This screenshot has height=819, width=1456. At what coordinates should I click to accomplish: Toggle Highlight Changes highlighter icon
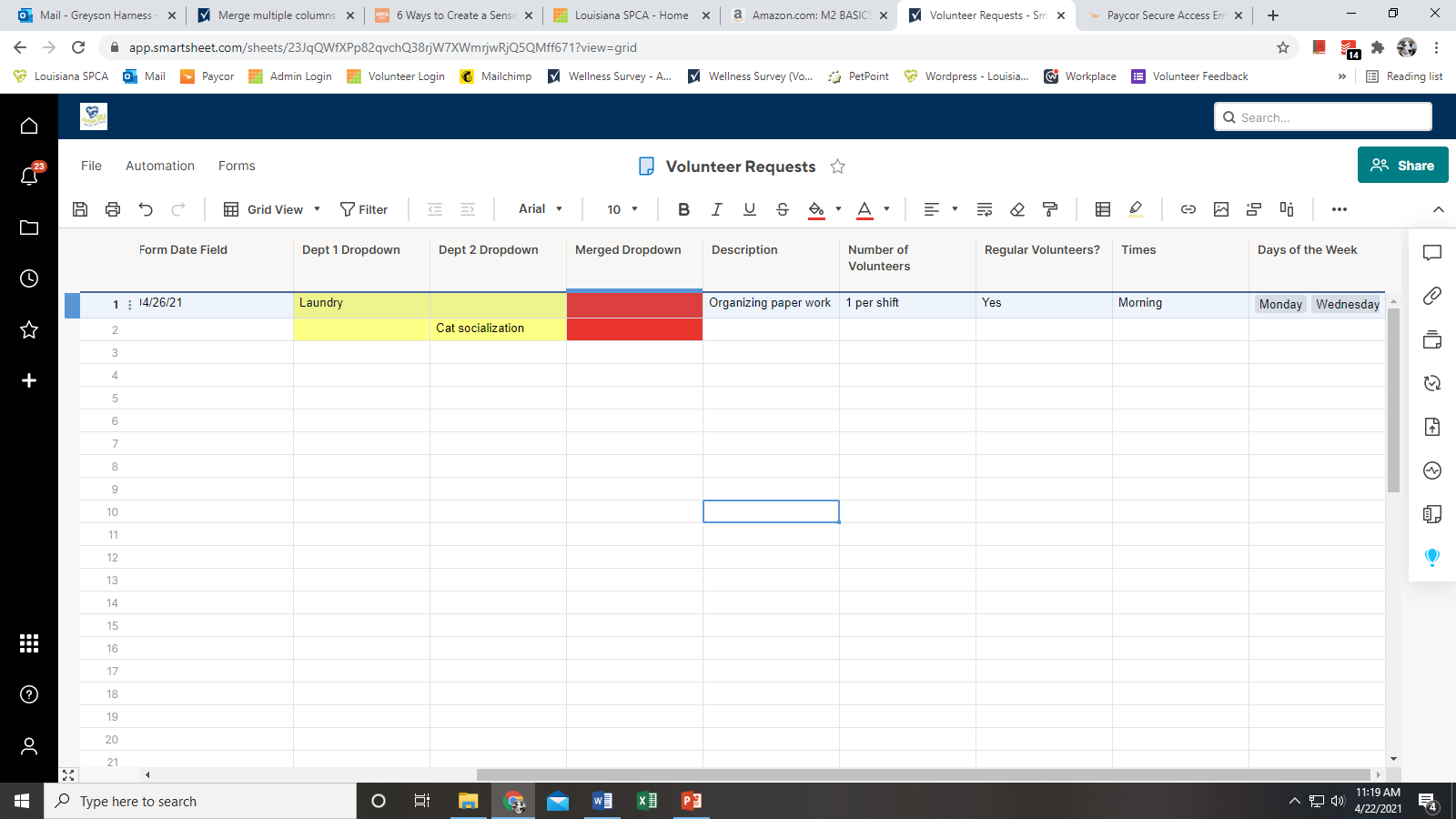1136,209
